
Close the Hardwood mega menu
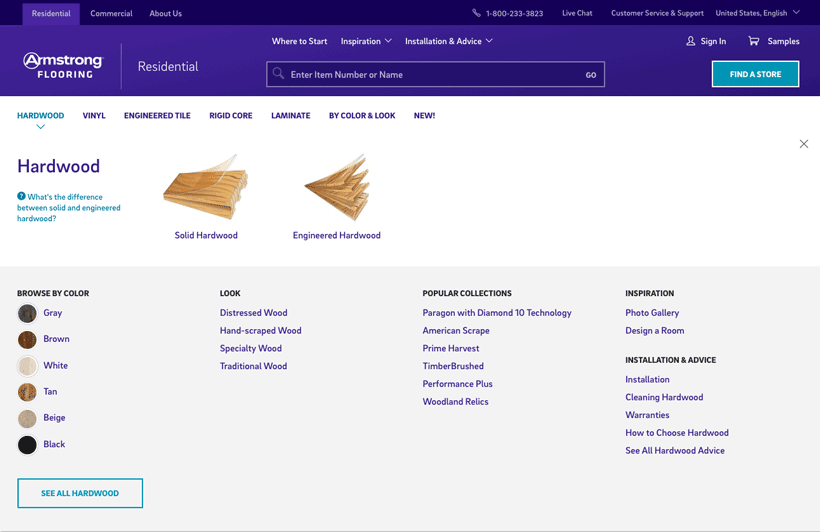[803, 144]
